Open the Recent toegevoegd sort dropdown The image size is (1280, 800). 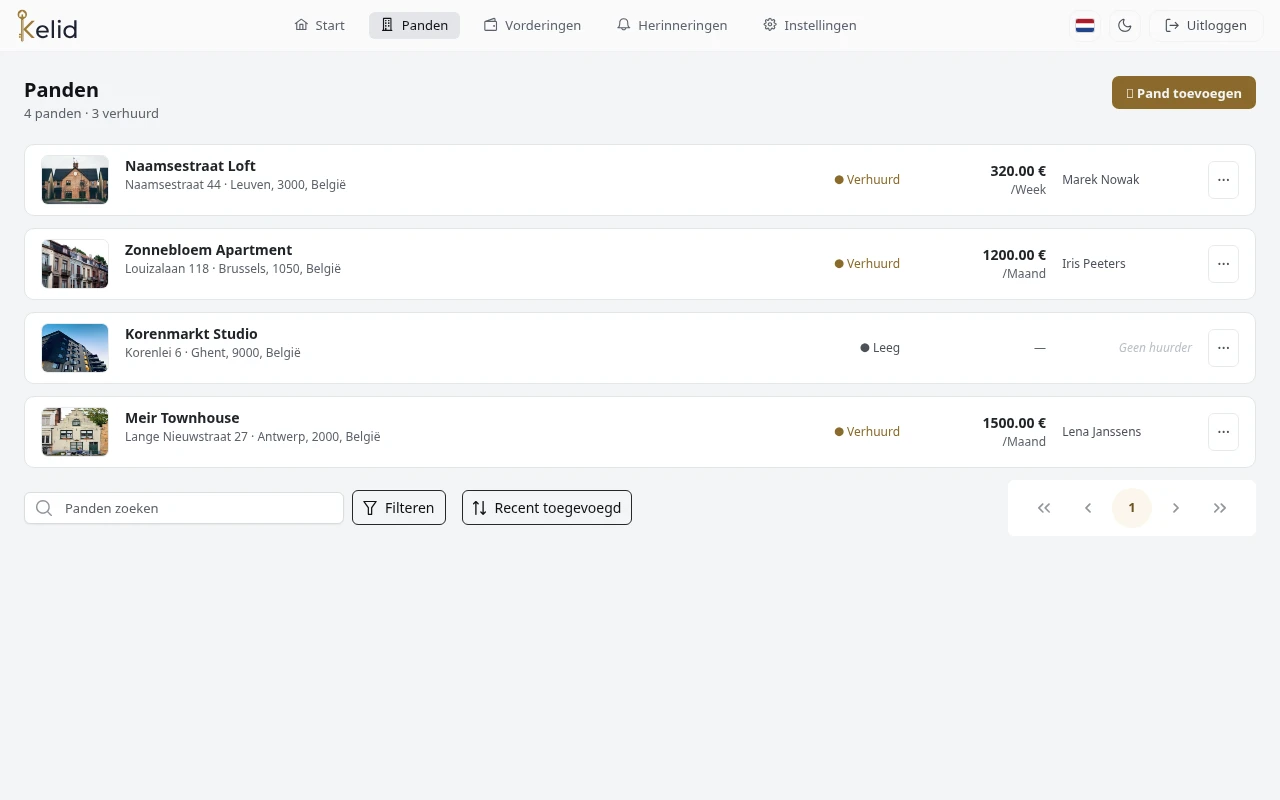tap(547, 508)
